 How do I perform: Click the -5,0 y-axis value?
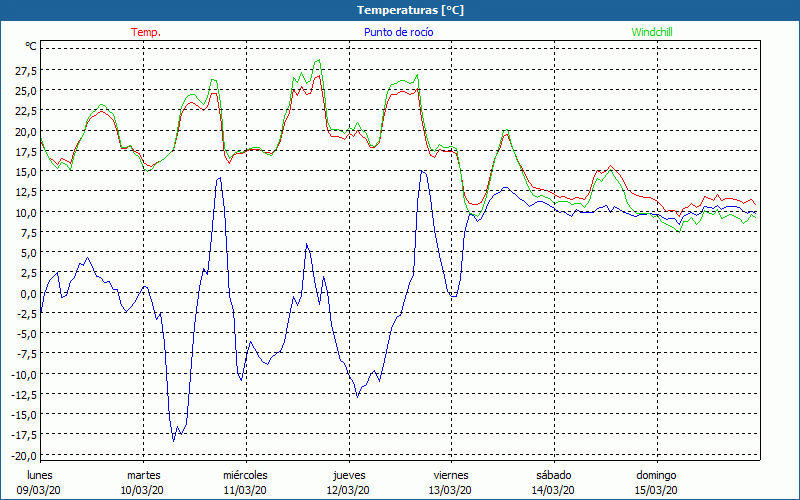[26, 334]
